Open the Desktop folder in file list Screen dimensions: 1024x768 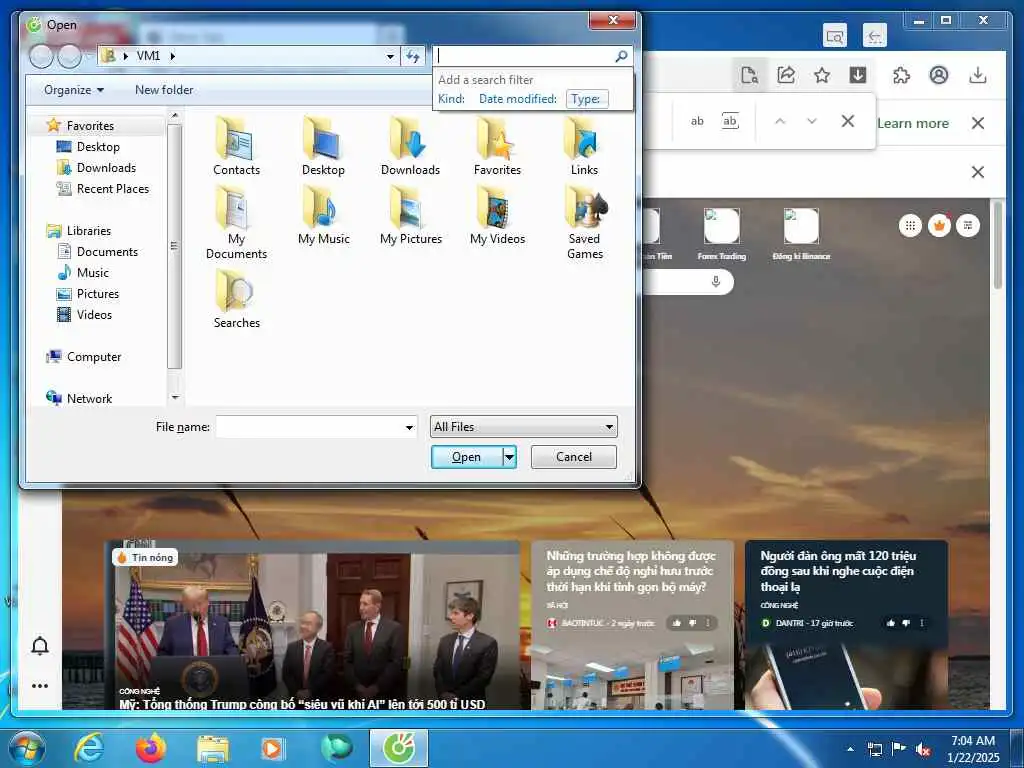[323, 146]
